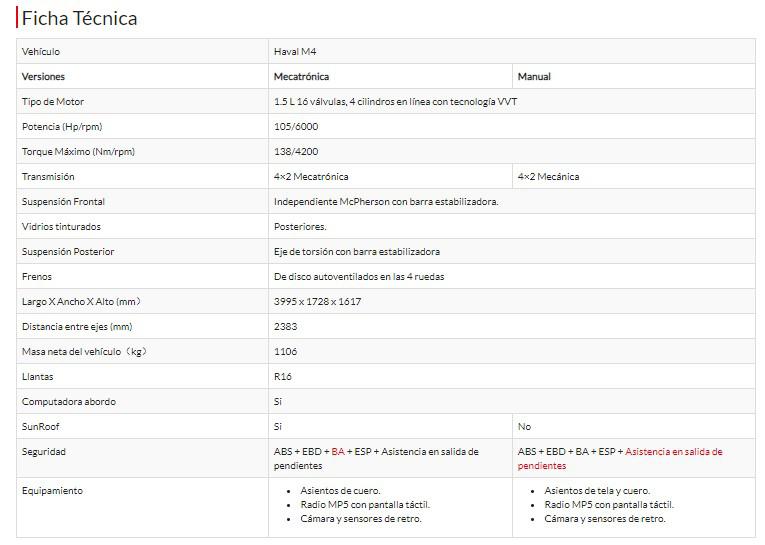Click the Mecatrónica version column header

[x=301, y=76]
